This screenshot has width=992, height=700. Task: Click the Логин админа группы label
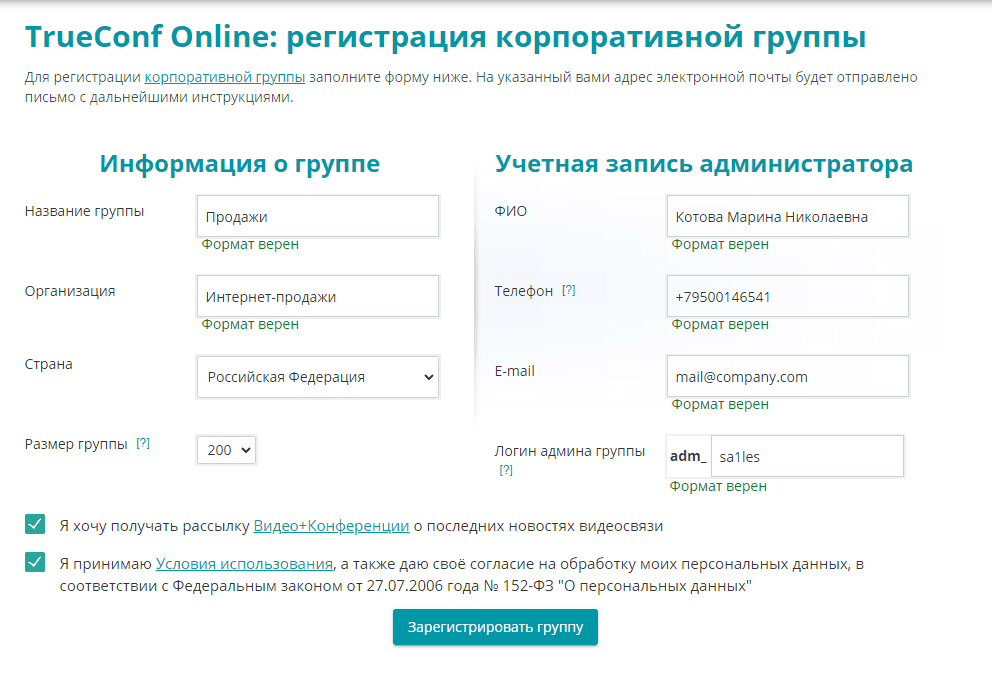pyautogui.click(x=569, y=451)
